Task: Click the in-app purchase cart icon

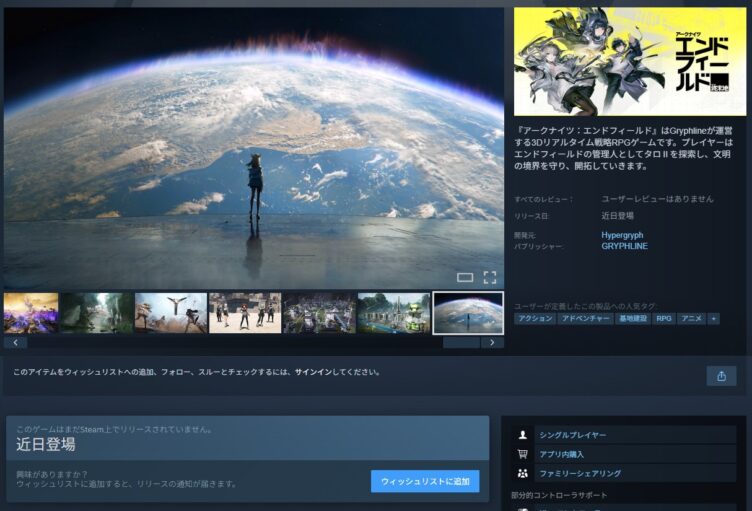Action: (522, 454)
